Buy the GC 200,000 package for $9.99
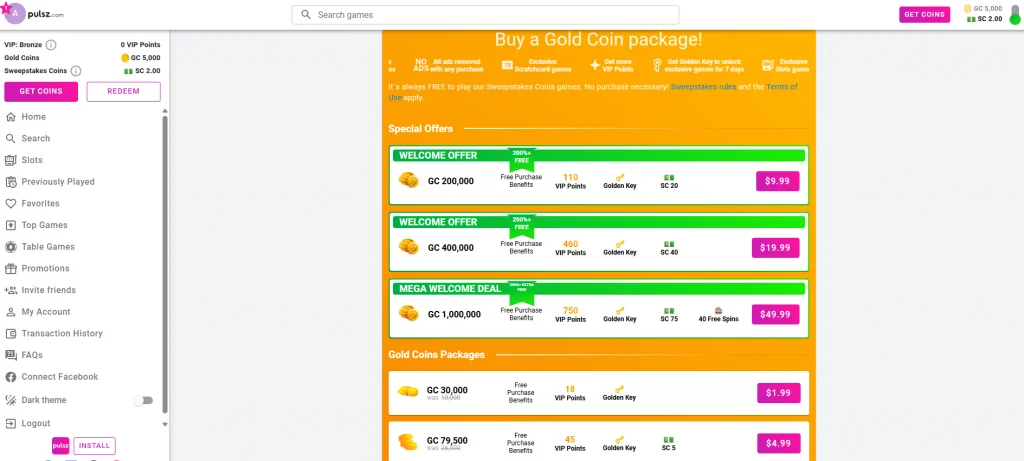 click(777, 181)
